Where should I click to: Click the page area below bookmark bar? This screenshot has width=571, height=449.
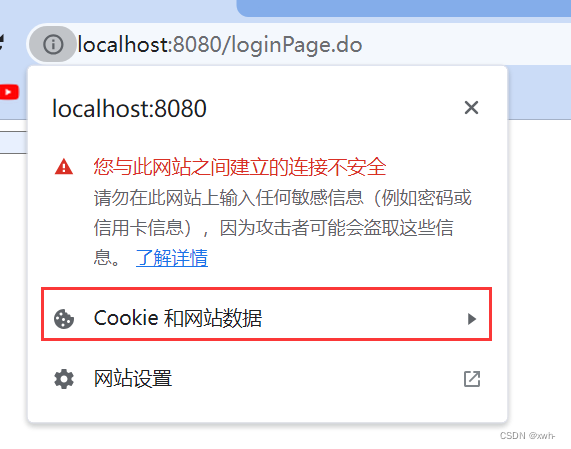pos(539,255)
